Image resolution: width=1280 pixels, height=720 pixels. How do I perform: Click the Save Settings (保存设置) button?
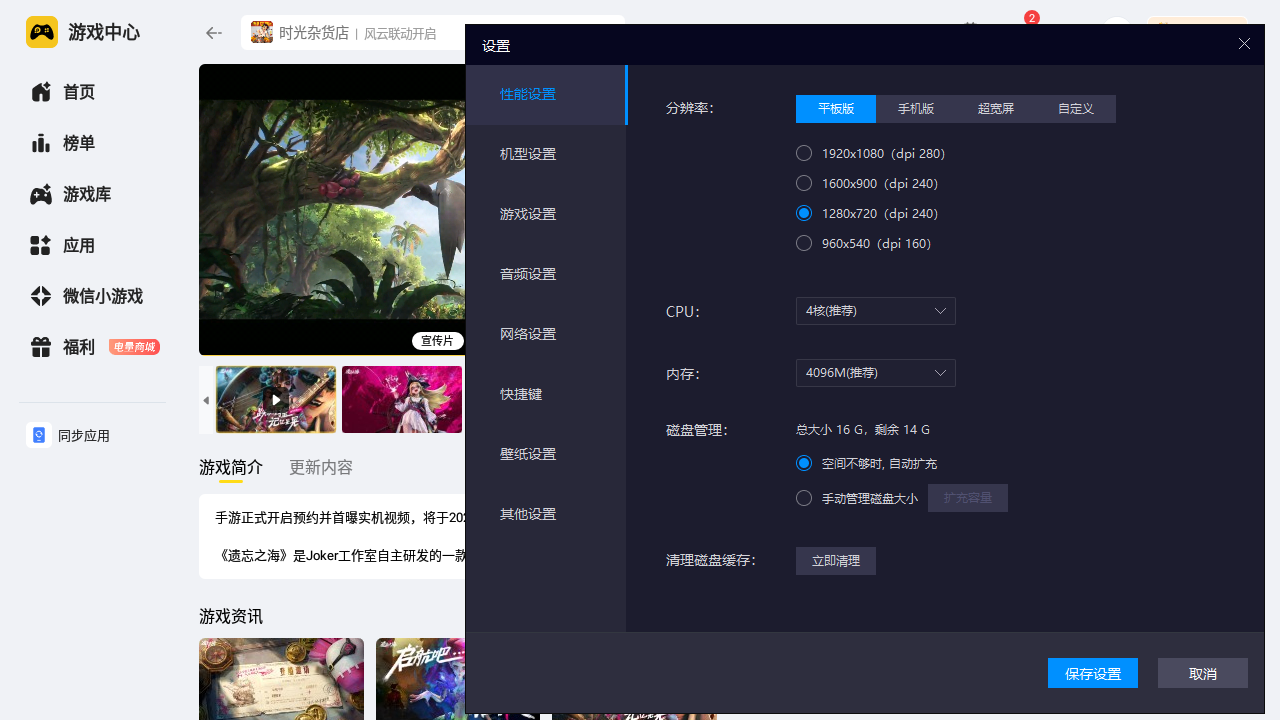tap(1092, 673)
